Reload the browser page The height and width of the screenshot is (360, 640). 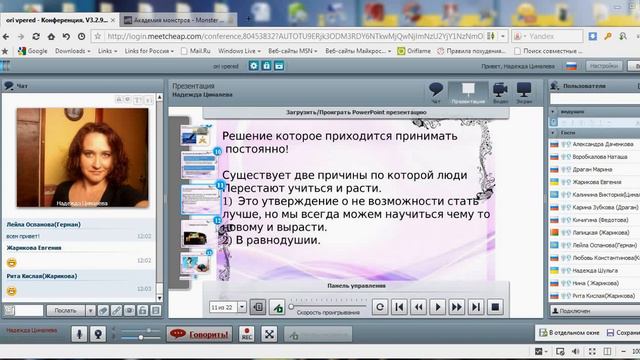pos(36,36)
